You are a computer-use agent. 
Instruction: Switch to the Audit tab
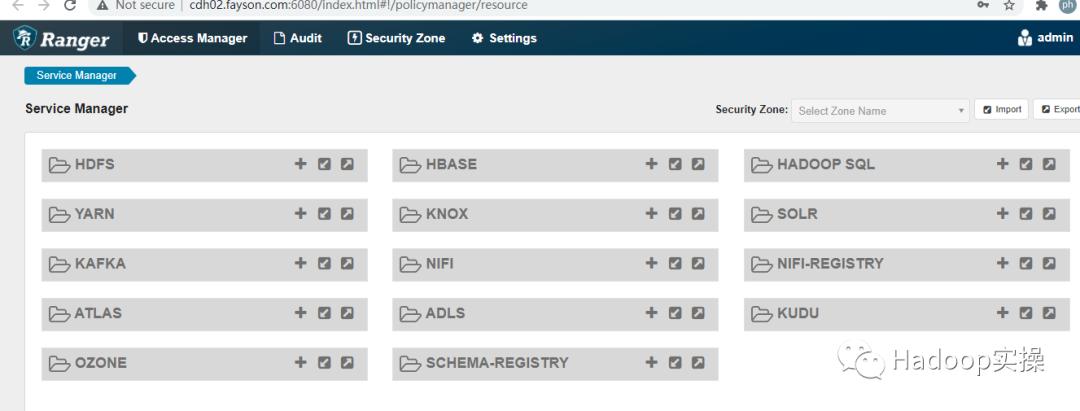coord(298,38)
